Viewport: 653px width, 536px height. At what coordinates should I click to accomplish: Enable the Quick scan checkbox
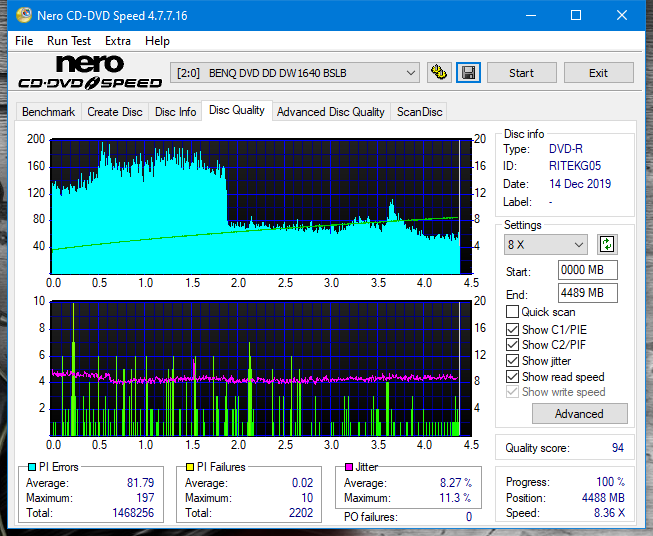tap(512, 312)
